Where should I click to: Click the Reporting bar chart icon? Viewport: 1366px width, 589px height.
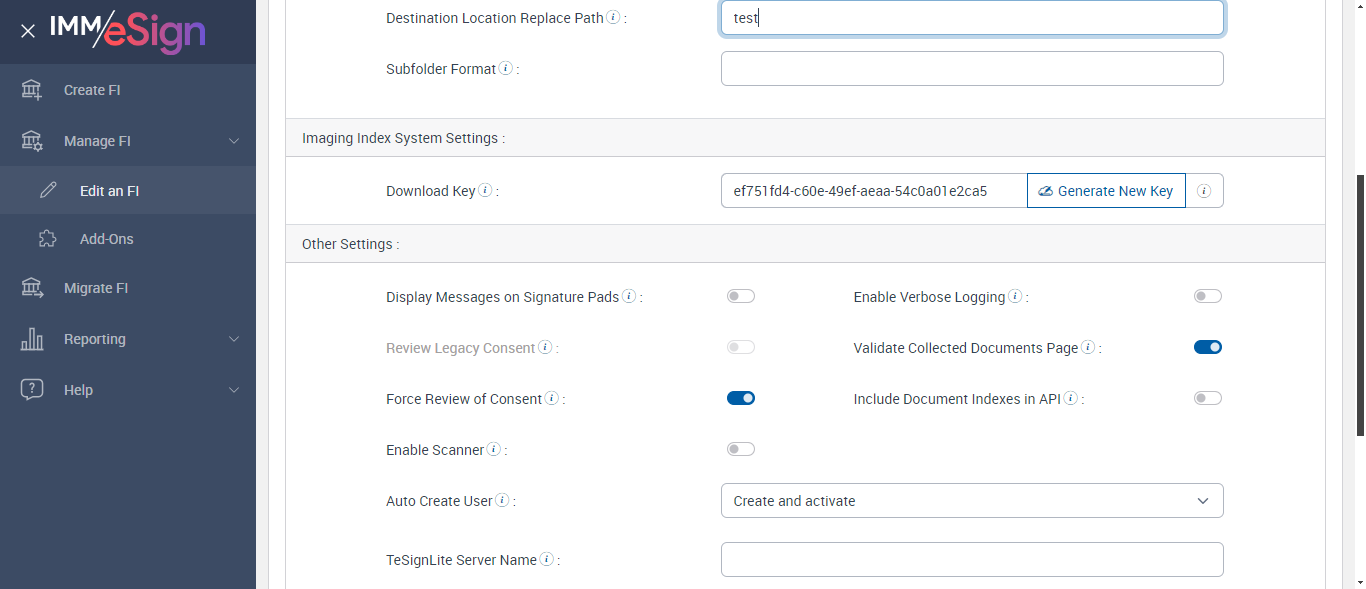[x=32, y=339]
